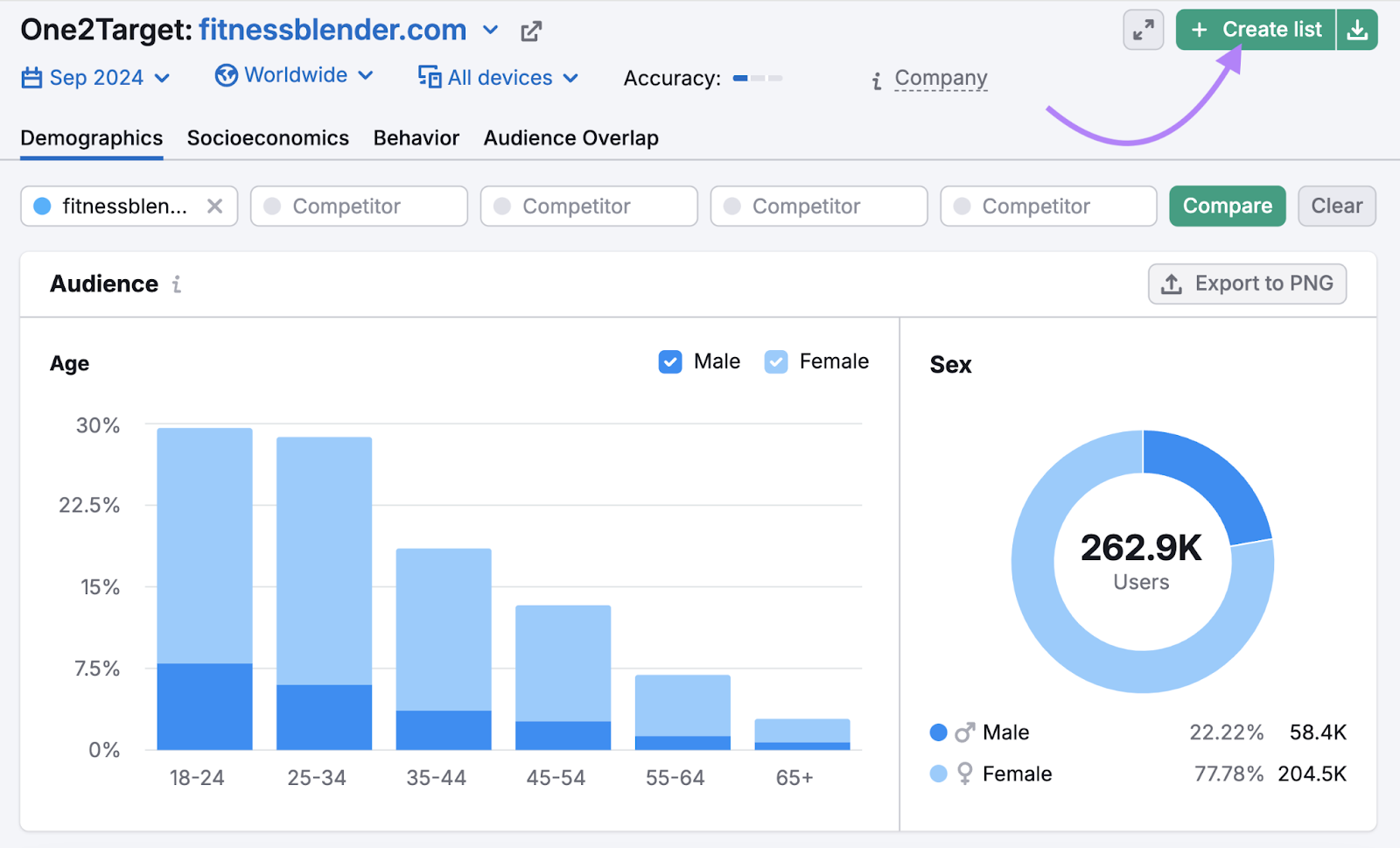Click the green Compare button
The height and width of the screenshot is (848, 1400).
pyautogui.click(x=1227, y=207)
